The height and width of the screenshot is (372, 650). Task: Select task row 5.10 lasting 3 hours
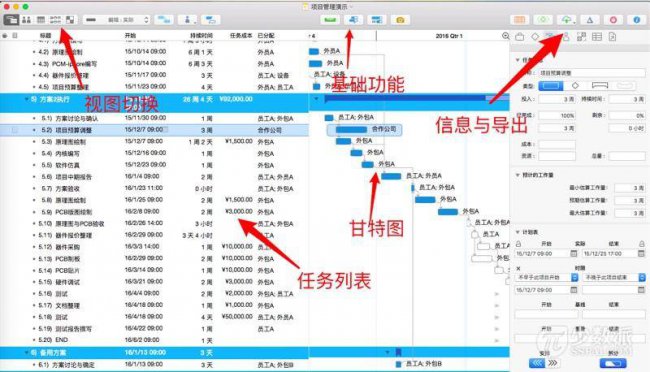pyautogui.click(x=154, y=224)
